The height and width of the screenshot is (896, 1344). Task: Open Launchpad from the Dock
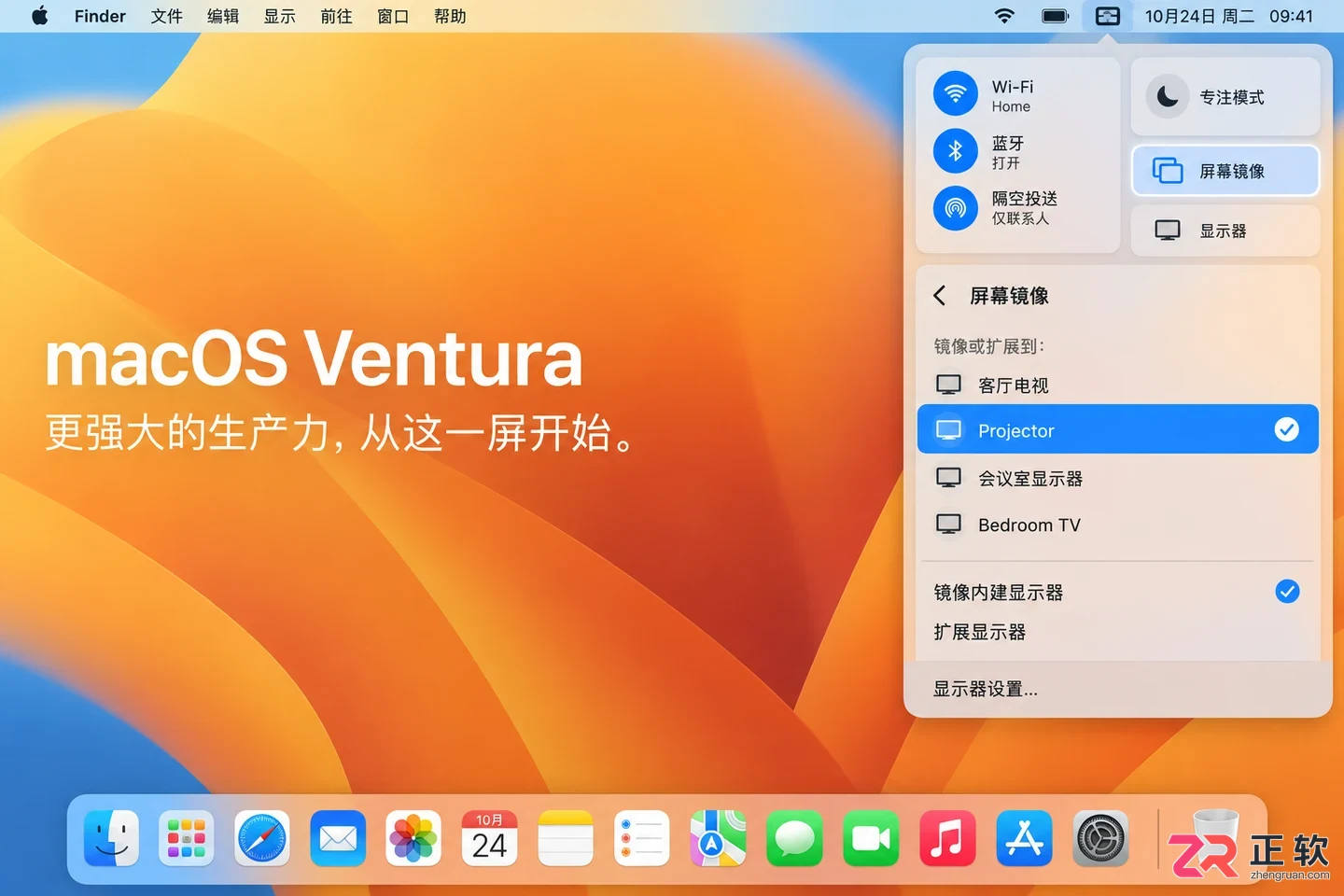click(x=188, y=838)
